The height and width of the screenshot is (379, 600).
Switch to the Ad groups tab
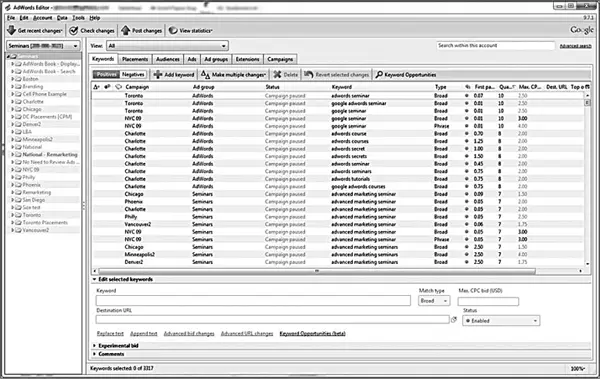coord(216,59)
